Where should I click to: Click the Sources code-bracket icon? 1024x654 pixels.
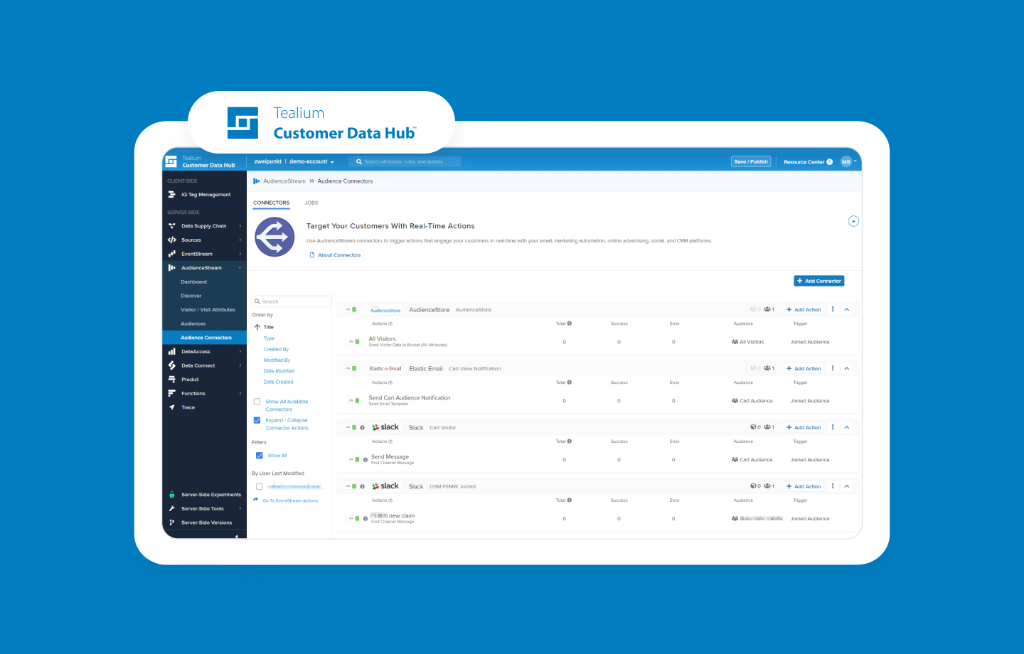pos(172,240)
